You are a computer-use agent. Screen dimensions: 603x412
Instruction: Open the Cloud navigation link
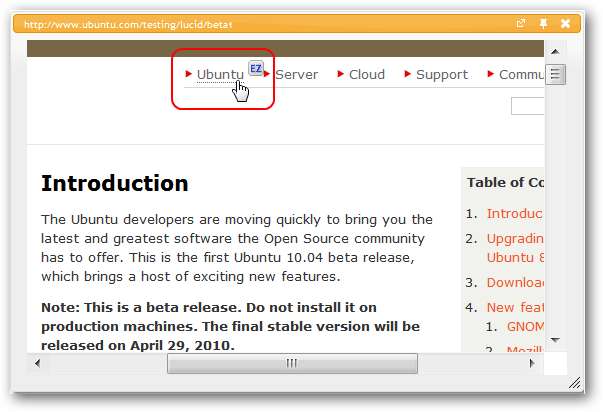pyautogui.click(x=366, y=74)
